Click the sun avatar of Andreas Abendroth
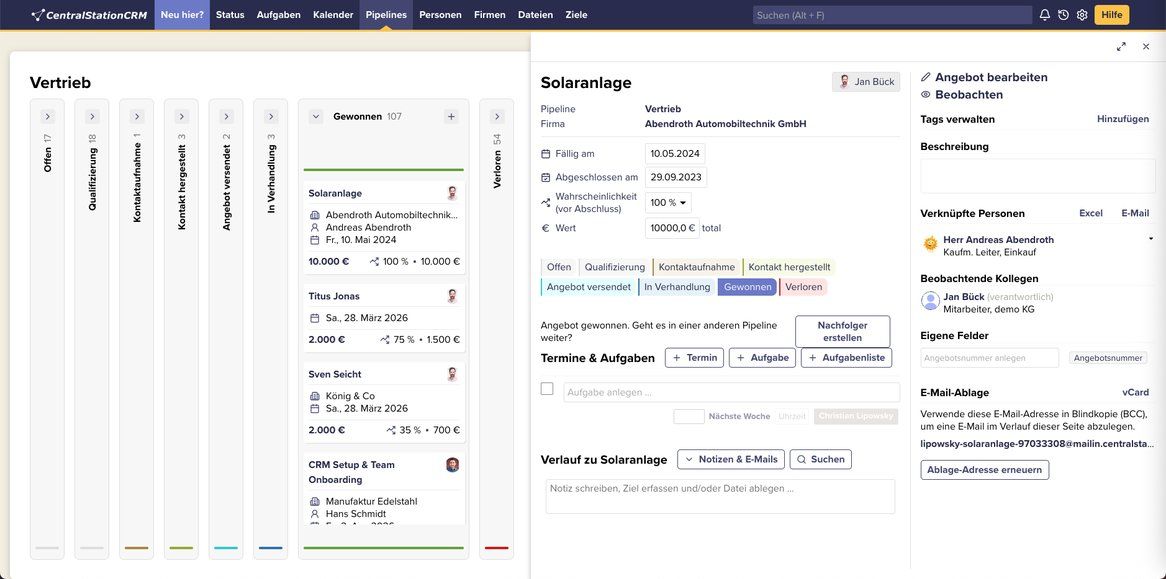Screen dimensions: 1166x579 click(x=930, y=244)
